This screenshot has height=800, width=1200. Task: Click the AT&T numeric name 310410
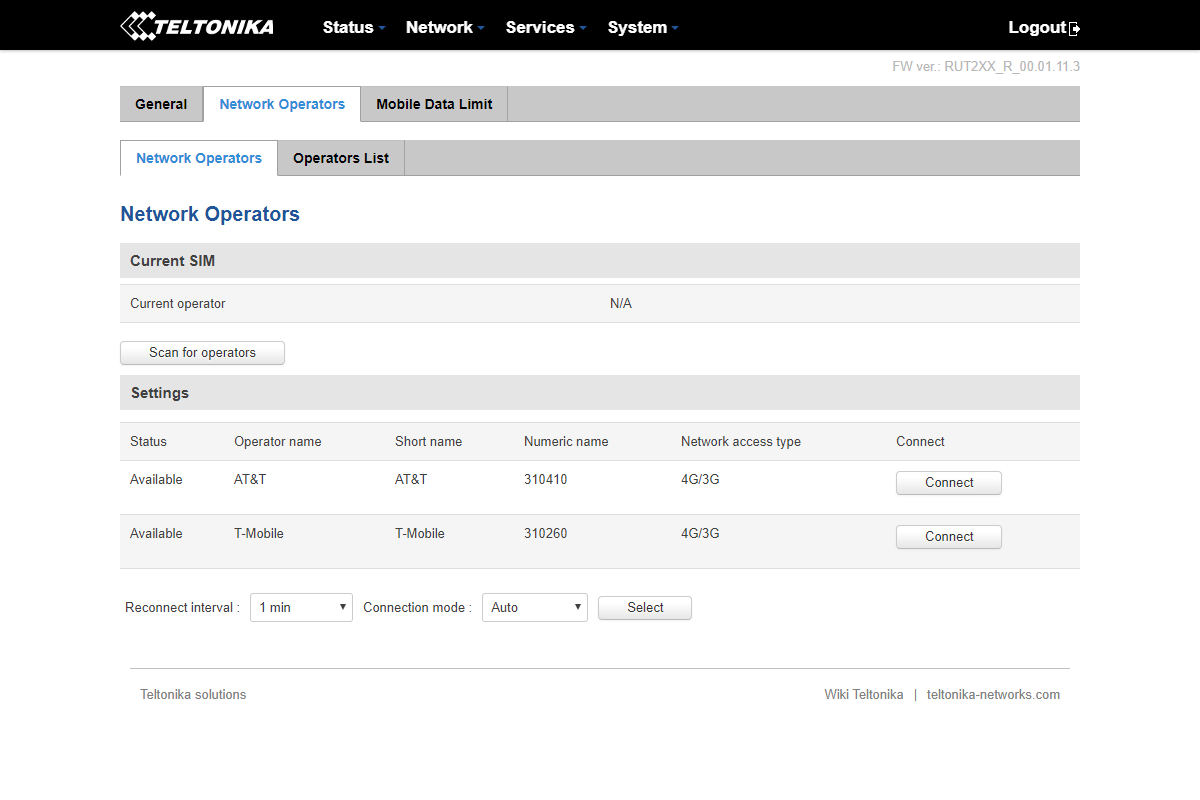point(545,479)
